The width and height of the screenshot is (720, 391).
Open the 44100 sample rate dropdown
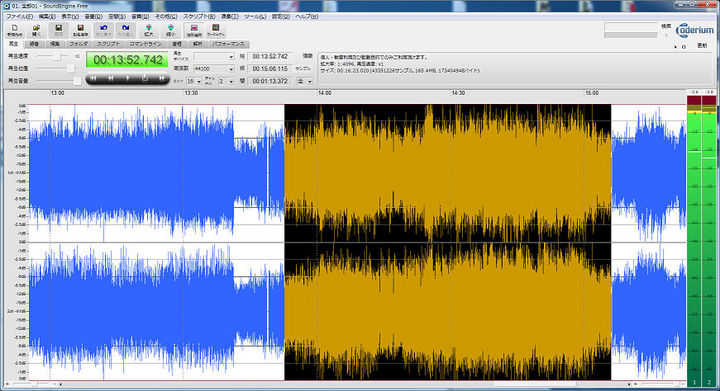pos(214,68)
